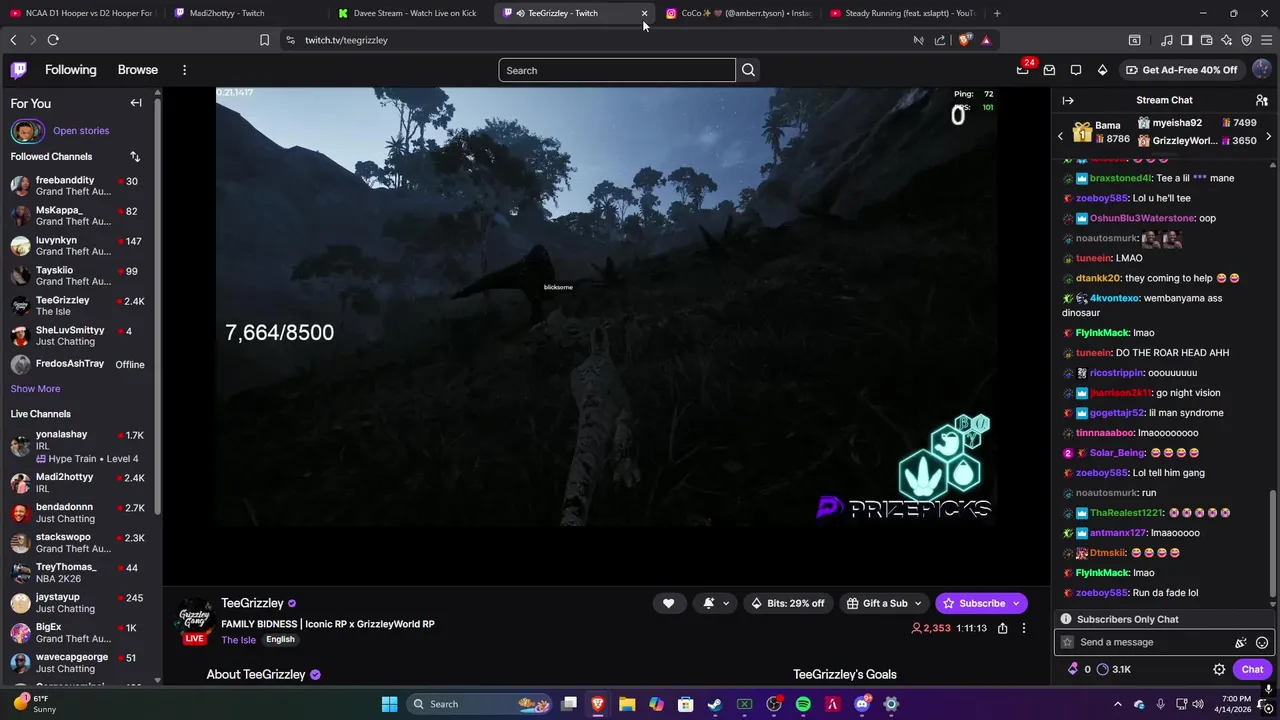1280x720 pixels.
Task: Open the Subscribe button dropdown
Action: tap(1016, 603)
